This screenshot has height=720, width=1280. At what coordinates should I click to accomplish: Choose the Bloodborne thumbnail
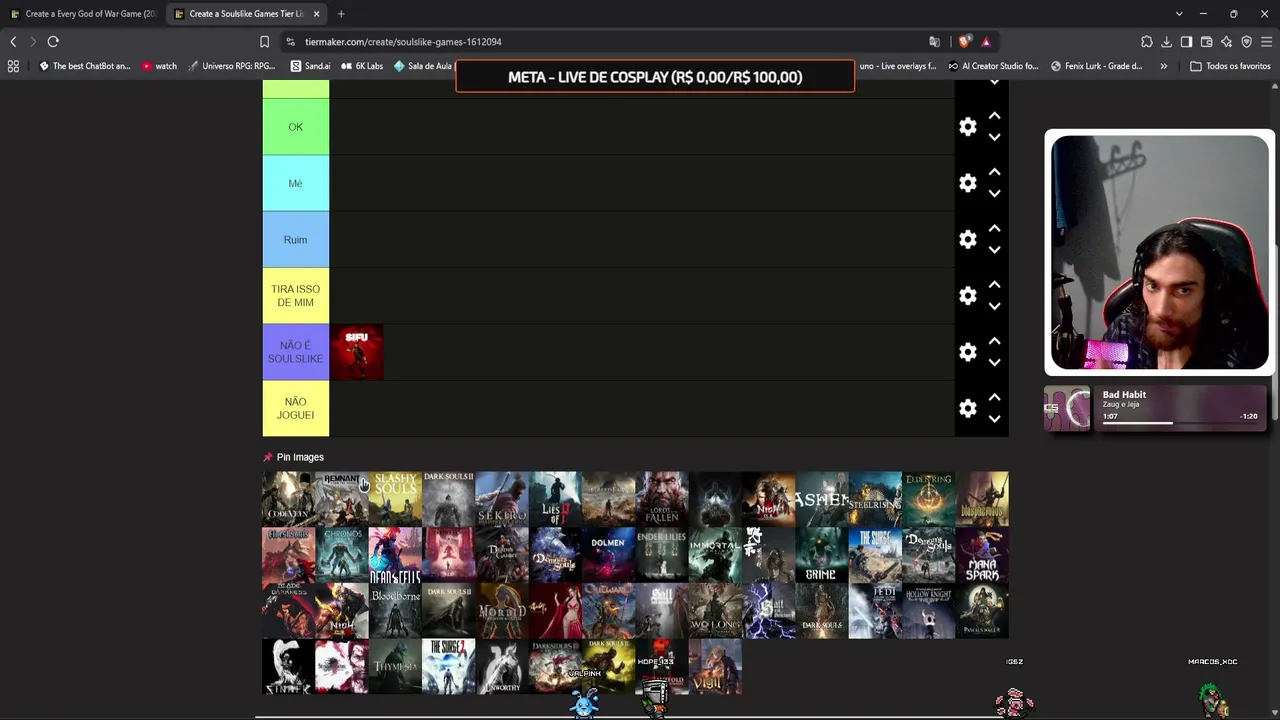click(x=395, y=611)
